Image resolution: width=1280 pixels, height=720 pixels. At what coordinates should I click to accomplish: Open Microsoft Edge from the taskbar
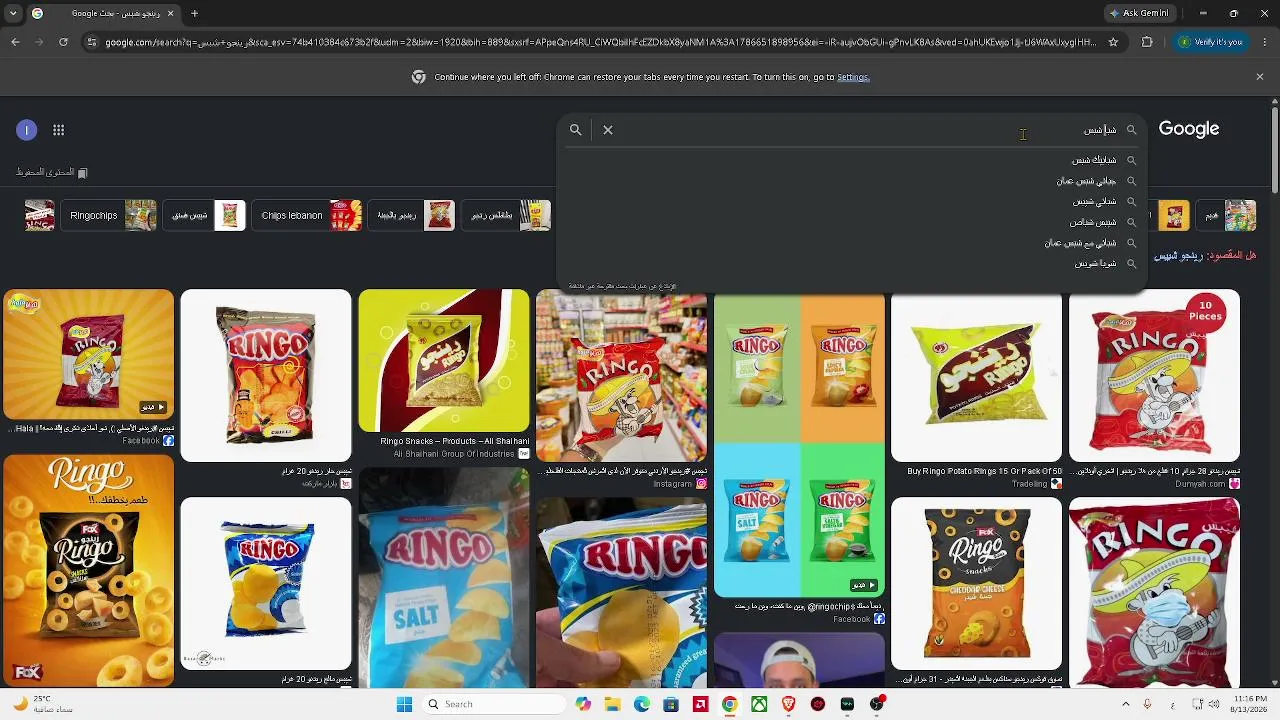[642, 704]
